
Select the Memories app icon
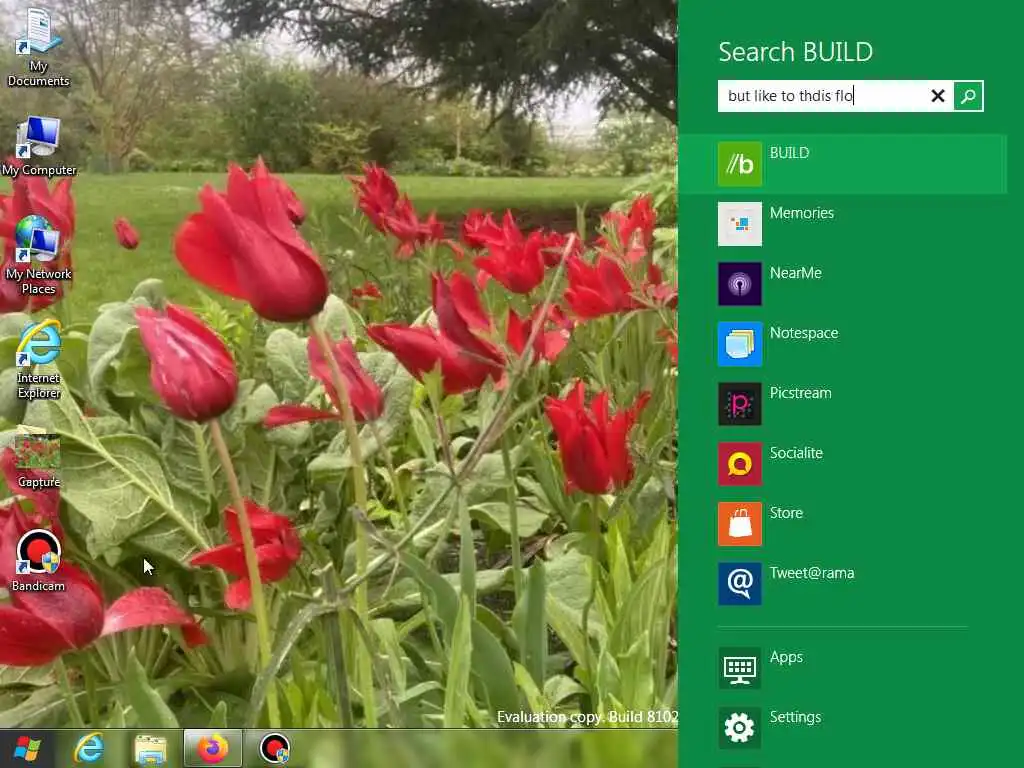click(739, 224)
